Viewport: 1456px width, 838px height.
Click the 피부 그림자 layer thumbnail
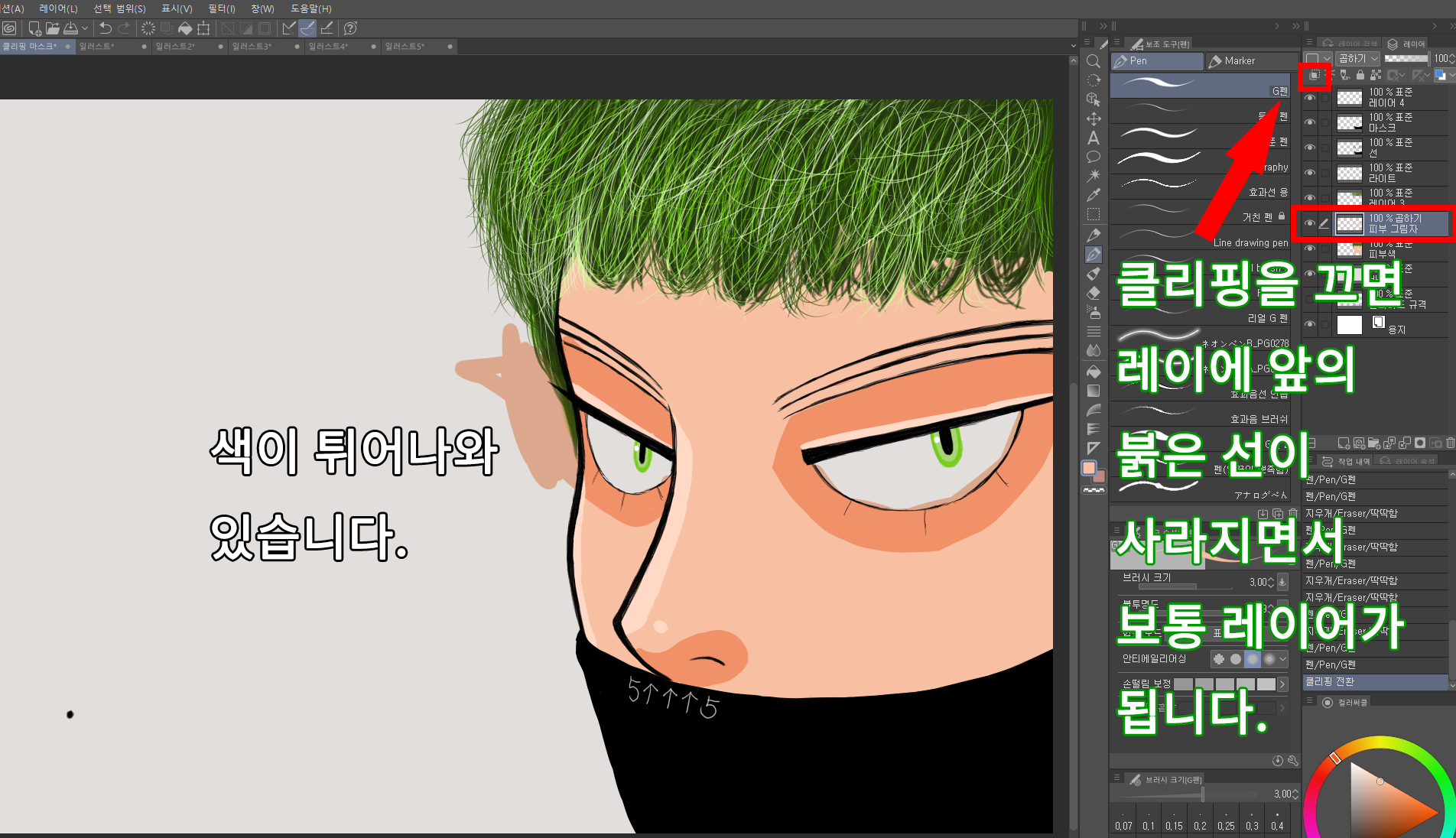[x=1349, y=223]
